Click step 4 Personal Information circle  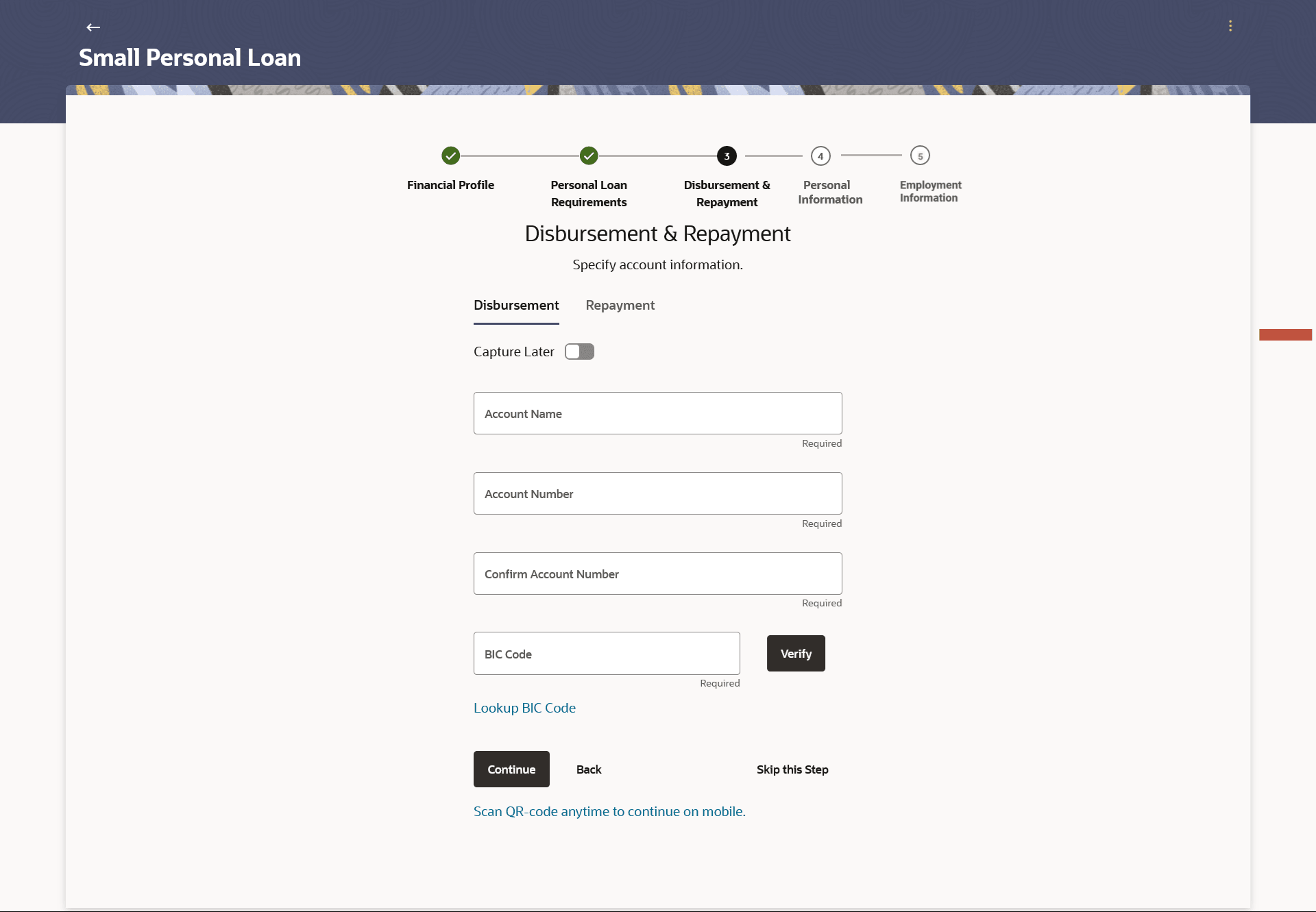click(x=820, y=156)
